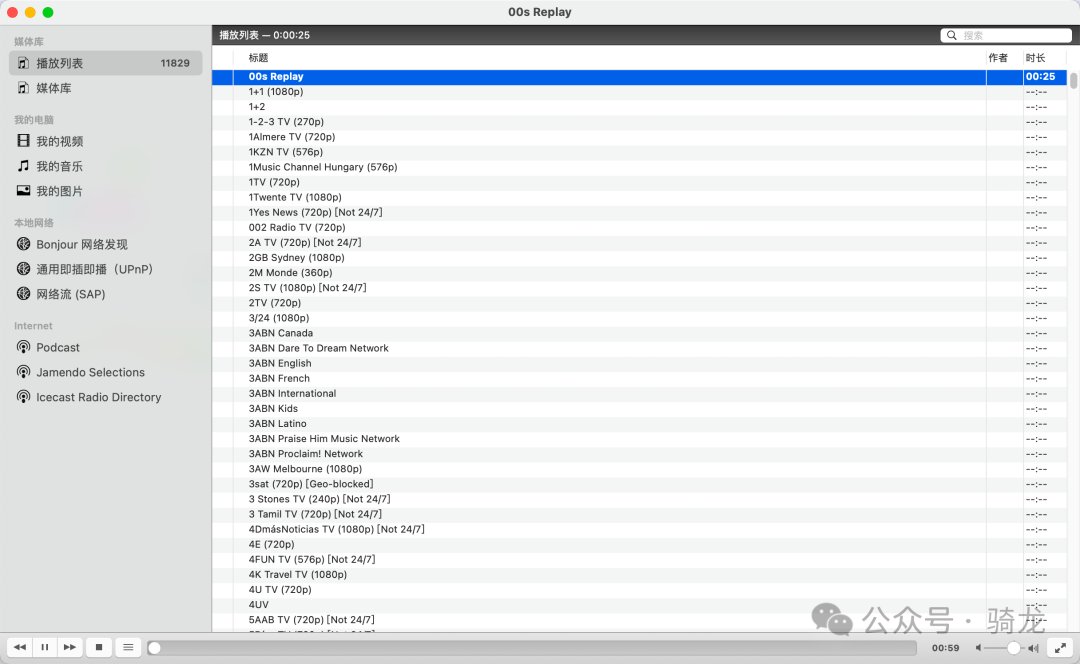The height and width of the screenshot is (664, 1080).
Task: Click the playback progress bar
Action: click(532, 648)
